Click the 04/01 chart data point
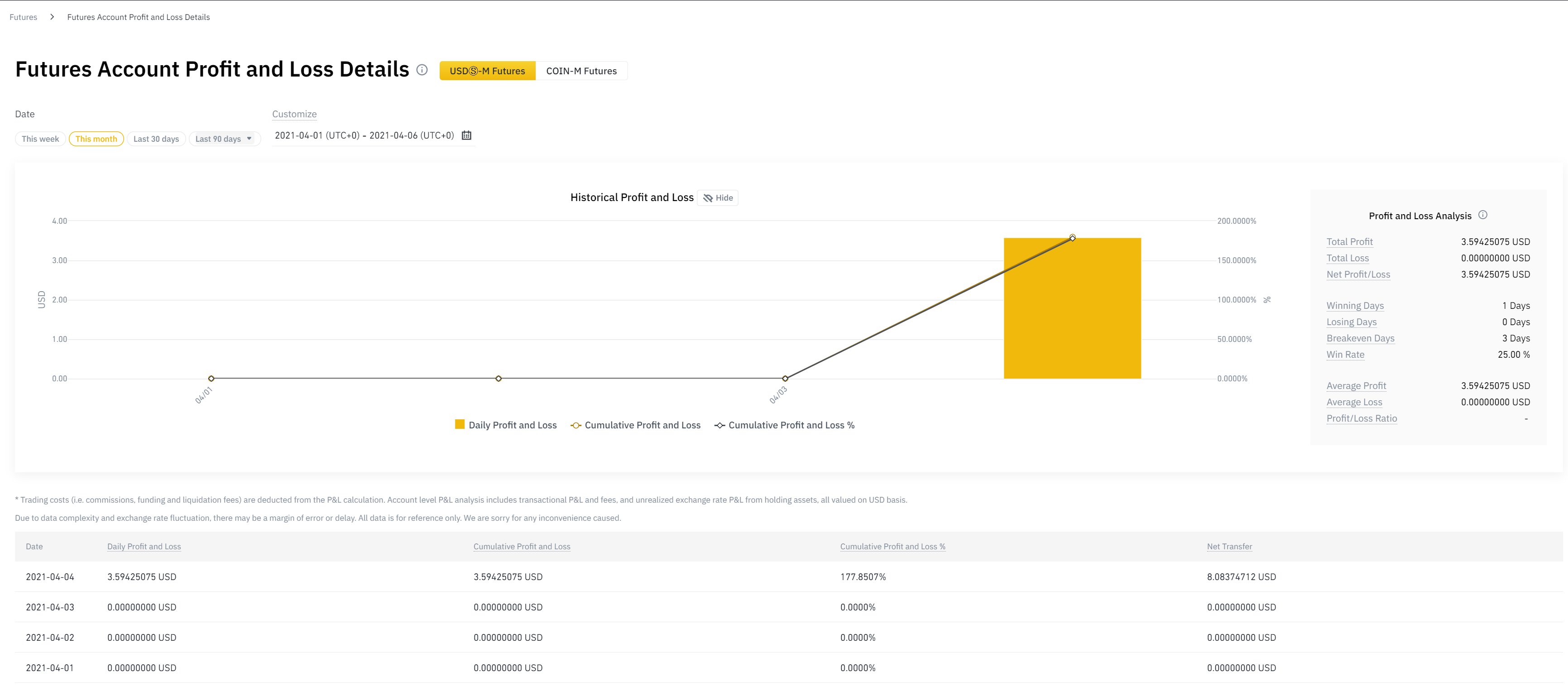 tap(211, 379)
